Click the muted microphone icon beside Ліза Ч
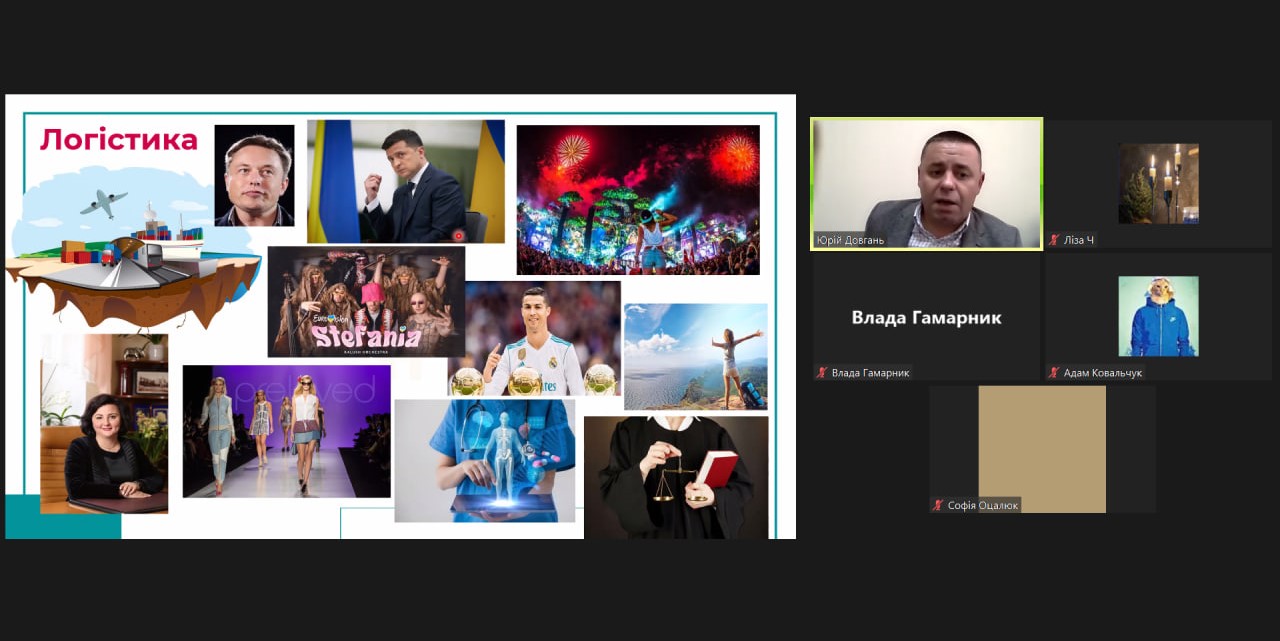The image size is (1280, 641). (1054, 240)
